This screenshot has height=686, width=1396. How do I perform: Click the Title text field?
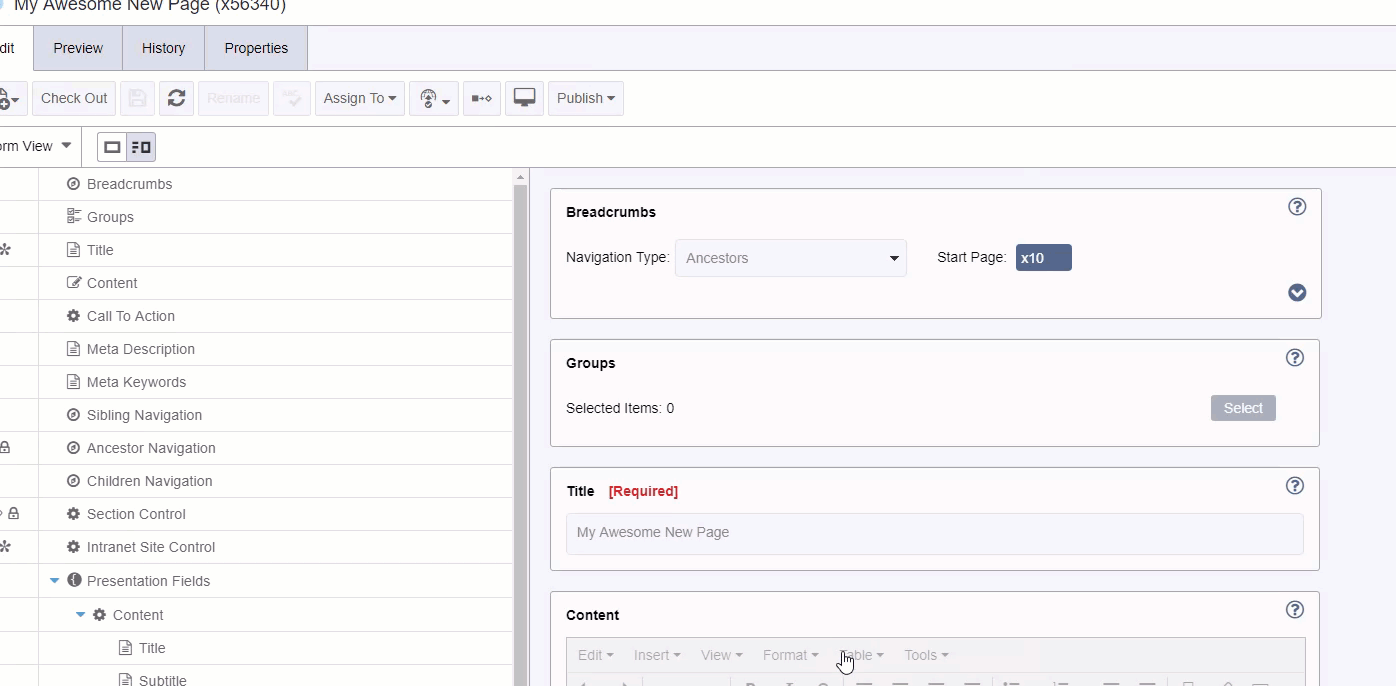(935, 533)
